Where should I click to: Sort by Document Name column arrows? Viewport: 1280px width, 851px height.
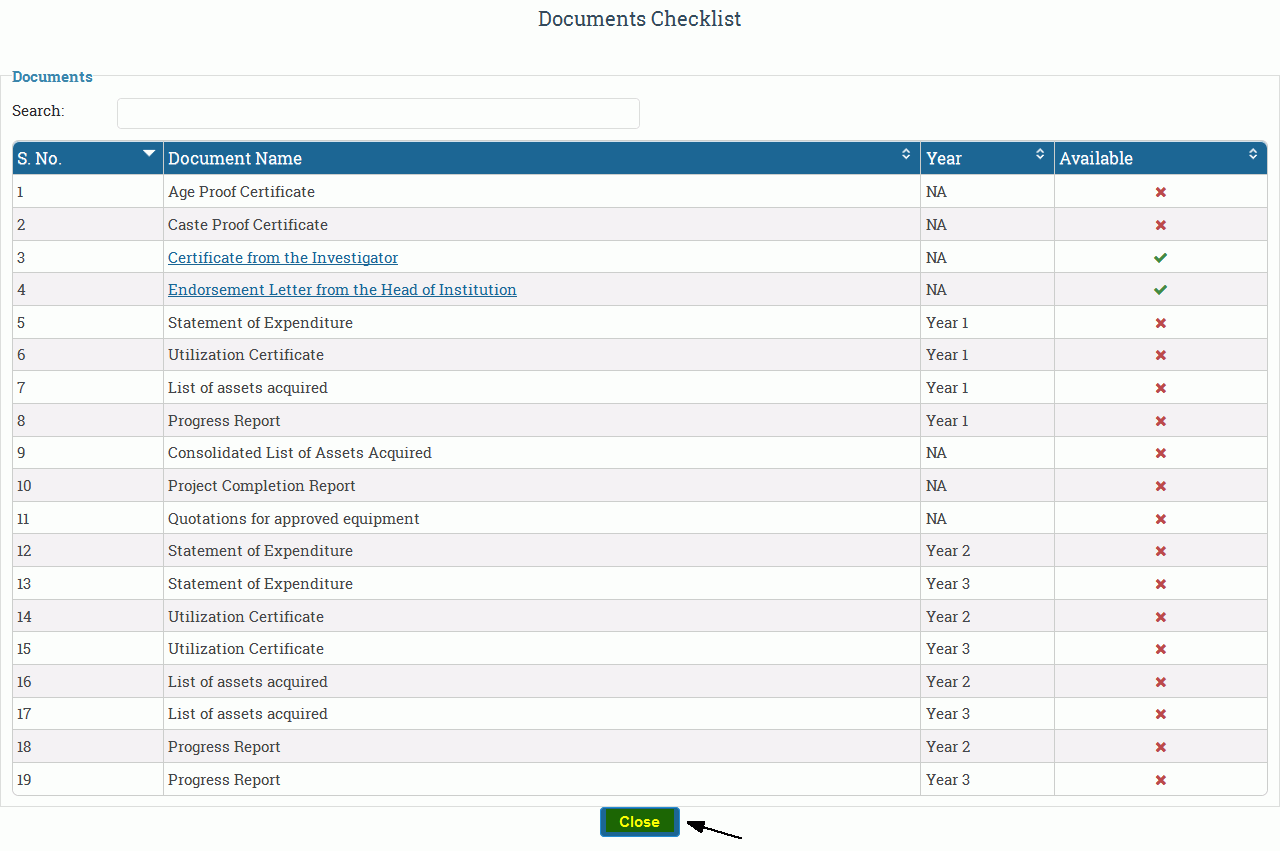tap(906, 154)
